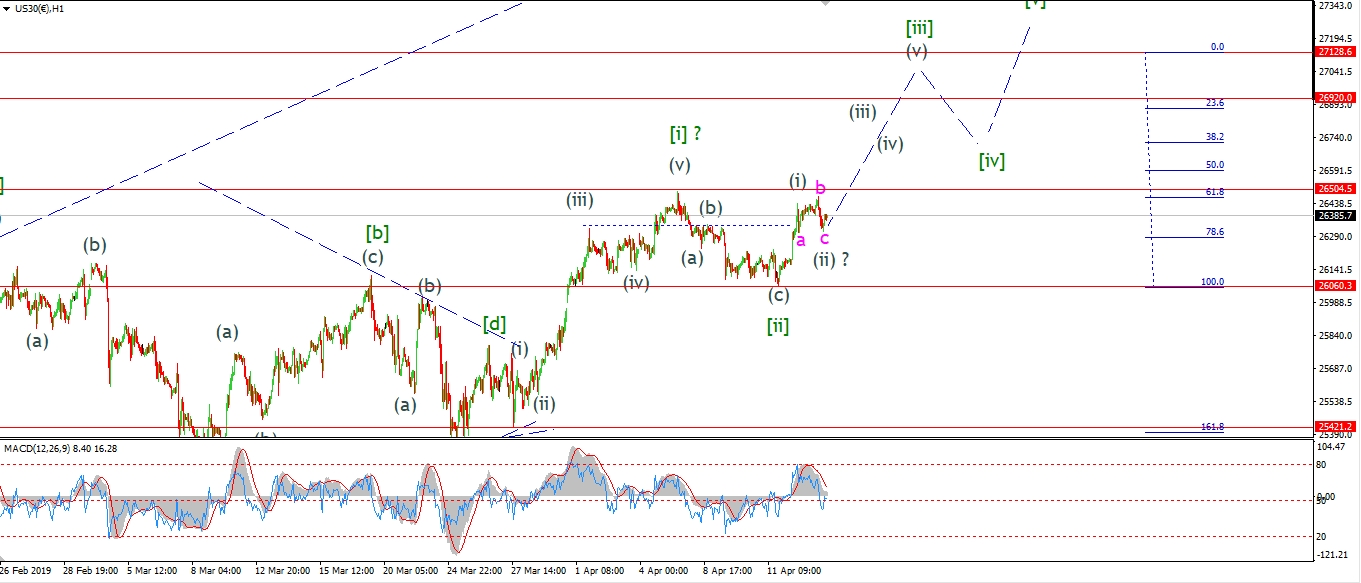Click the chart shift triangle marker at top
Viewport: 1361px width, 583px height.
[x=824, y=4]
